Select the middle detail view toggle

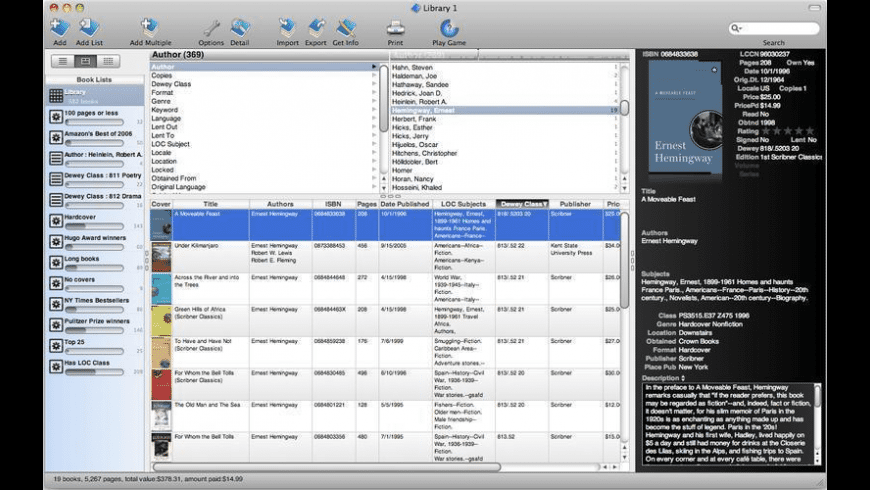(86, 61)
